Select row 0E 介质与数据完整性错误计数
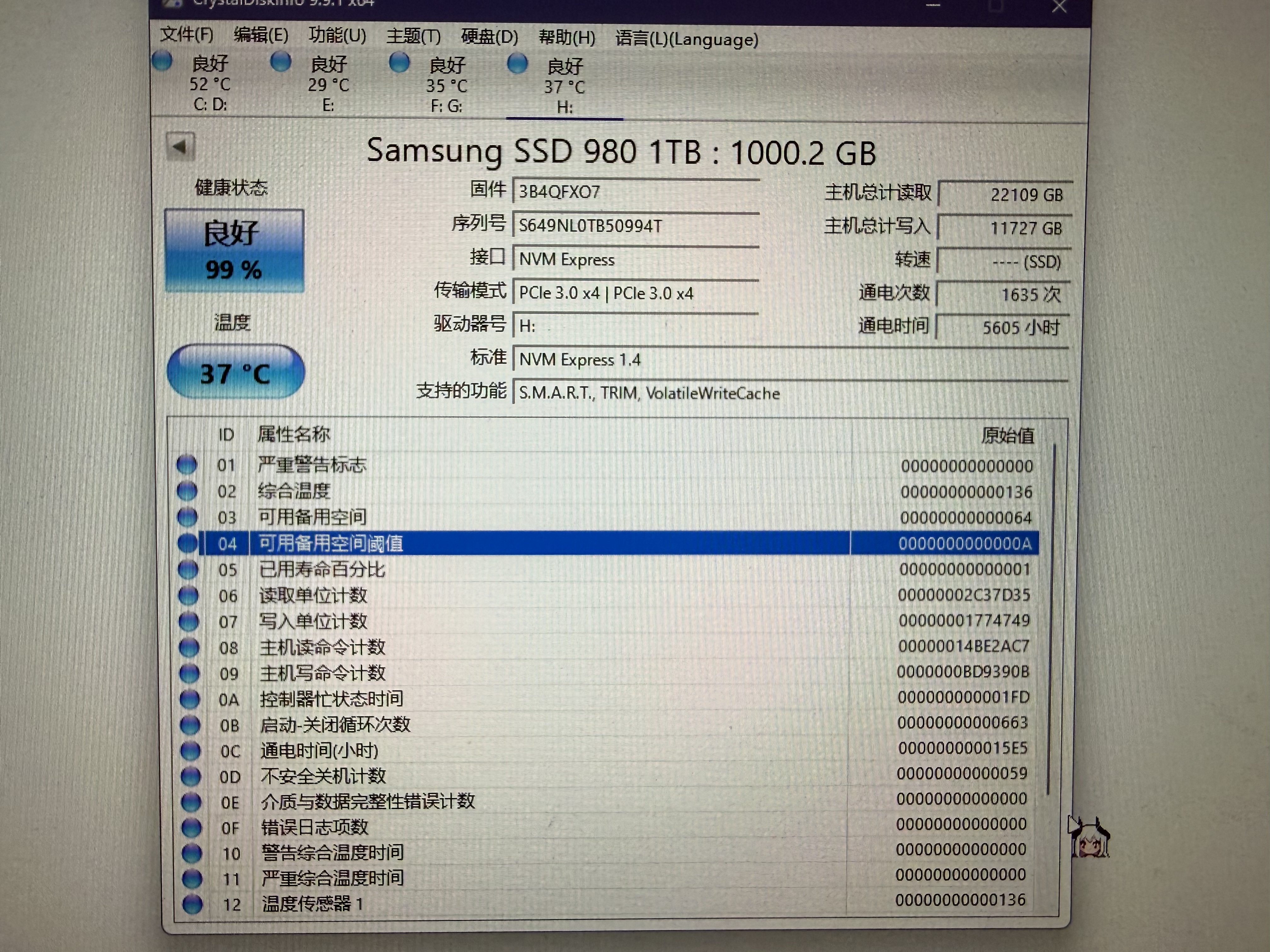Image resolution: width=1270 pixels, height=952 pixels. point(607,801)
